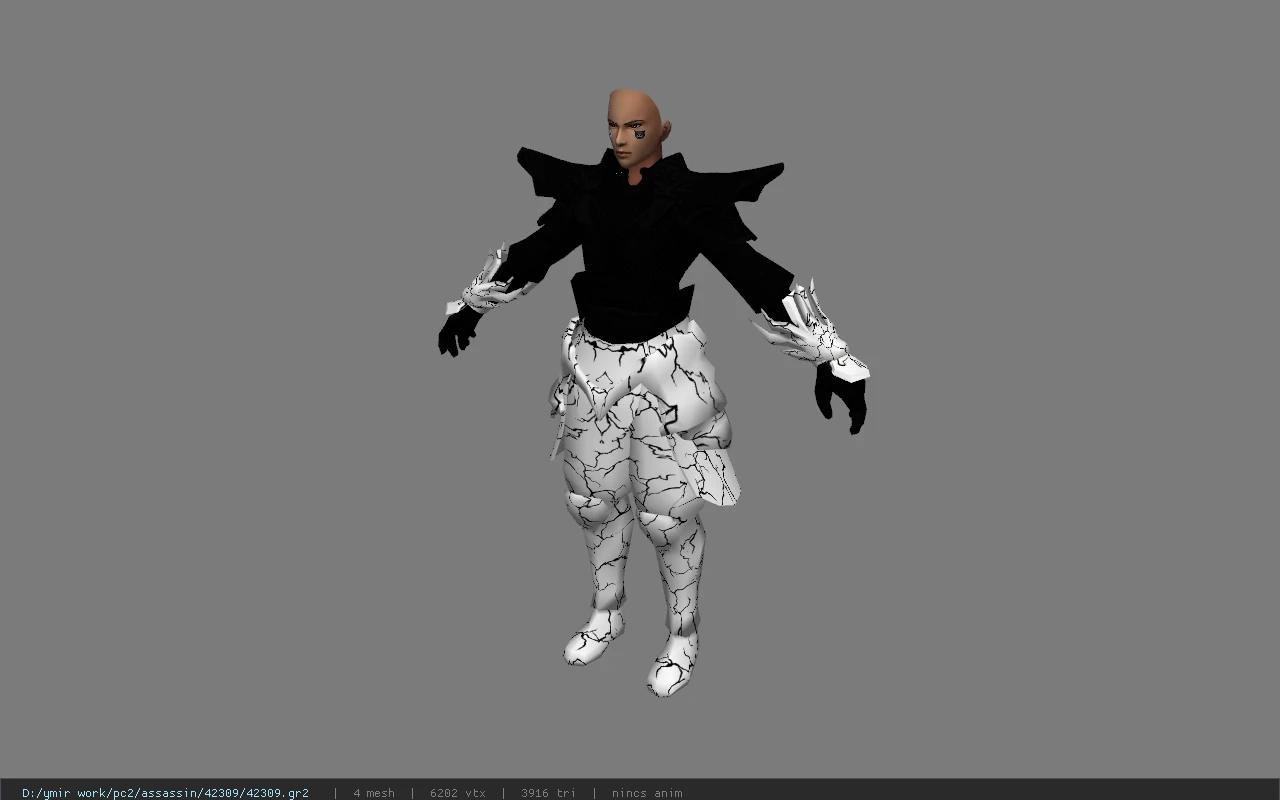Image resolution: width=1280 pixels, height=800 pixels.
Task: Click the '6202 vtx' vertex count
Action: point(458,793)
